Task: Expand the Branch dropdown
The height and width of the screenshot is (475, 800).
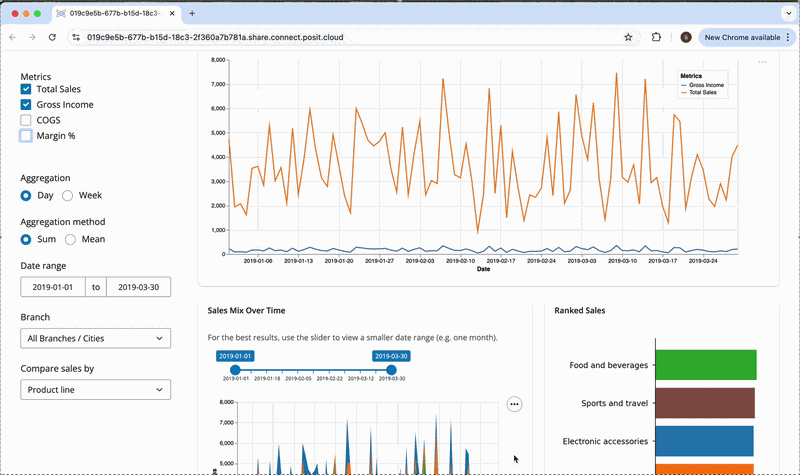Action: (x=95, y=339)
